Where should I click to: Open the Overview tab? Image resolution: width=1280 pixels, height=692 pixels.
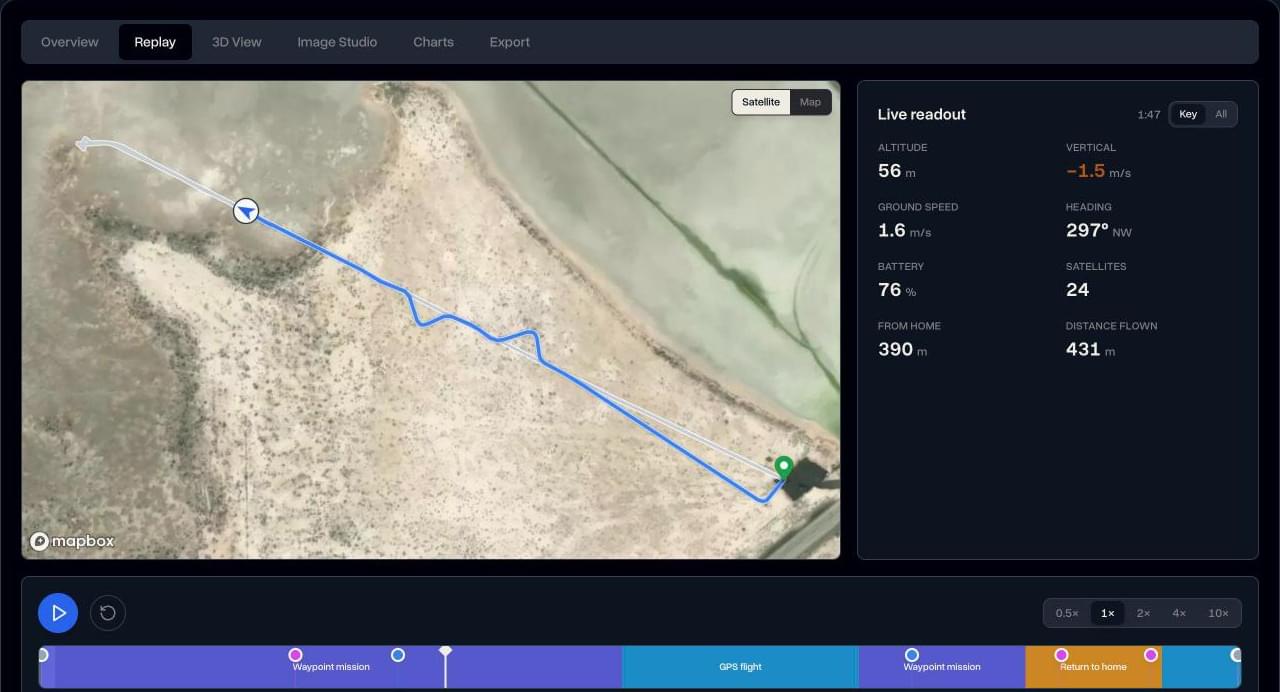click(70, 42)
